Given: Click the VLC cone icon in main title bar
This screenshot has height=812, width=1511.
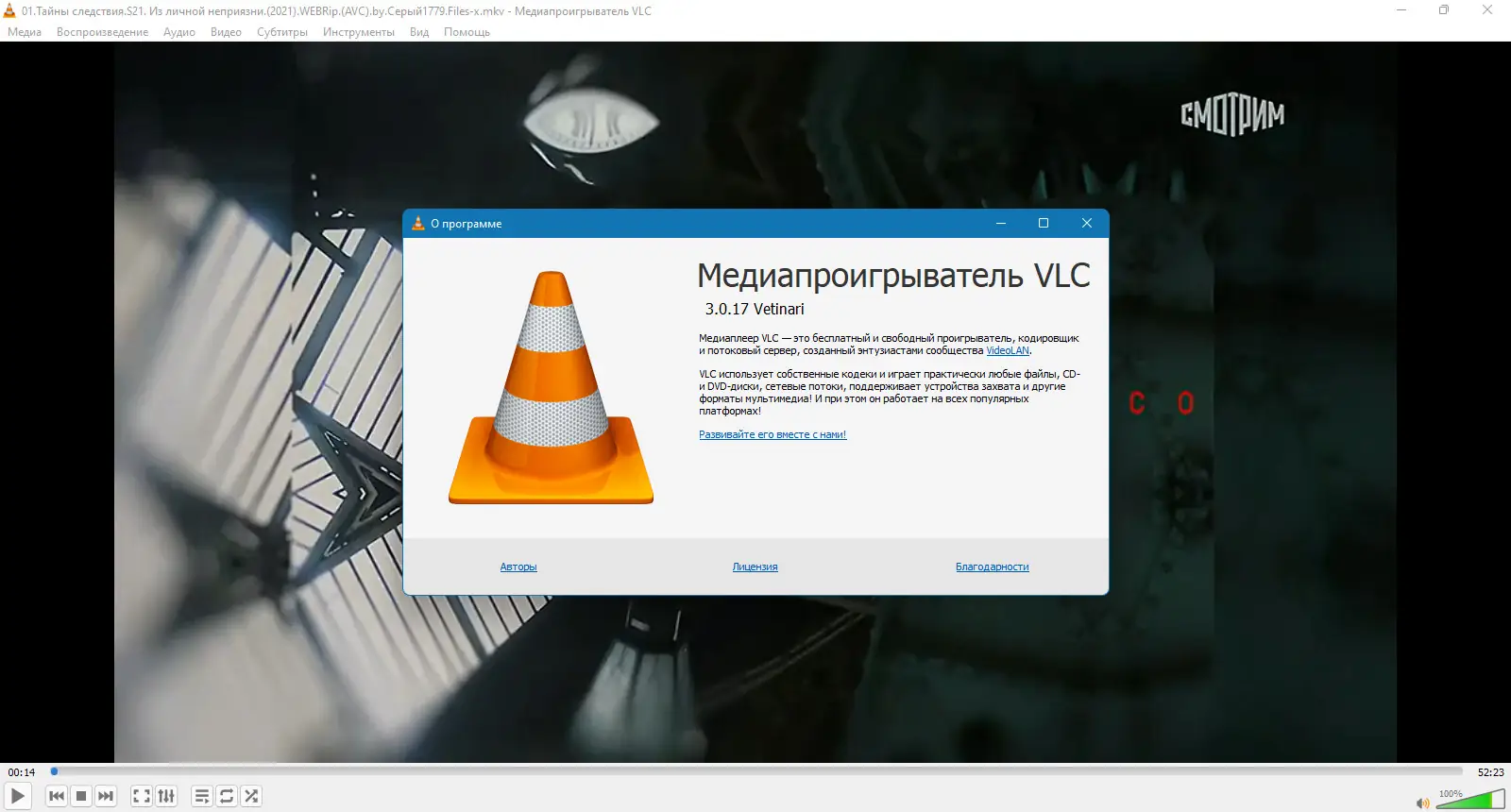Looking at the screenshot, I should click(10, 10).
